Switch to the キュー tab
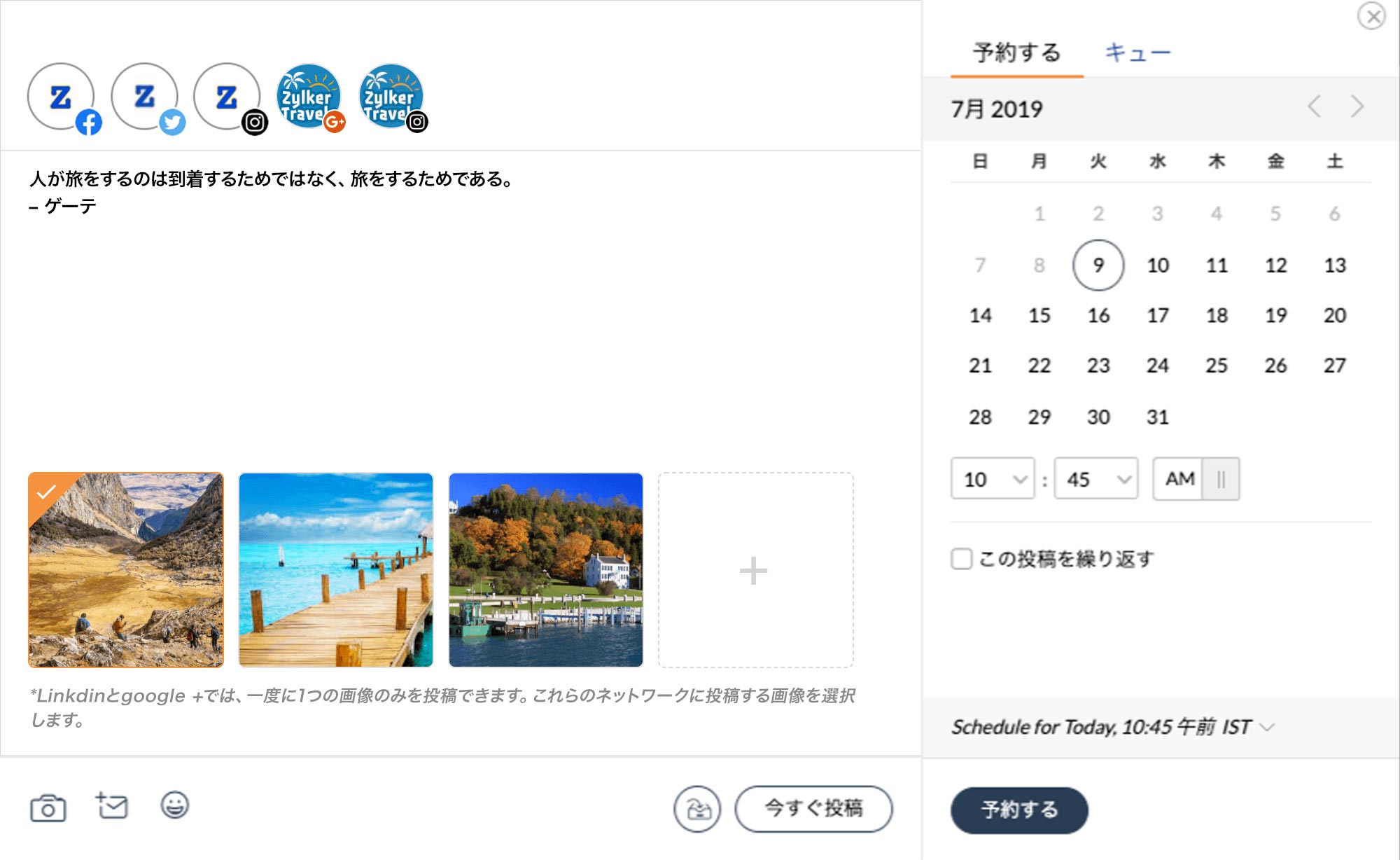 tap(1137, 53)
